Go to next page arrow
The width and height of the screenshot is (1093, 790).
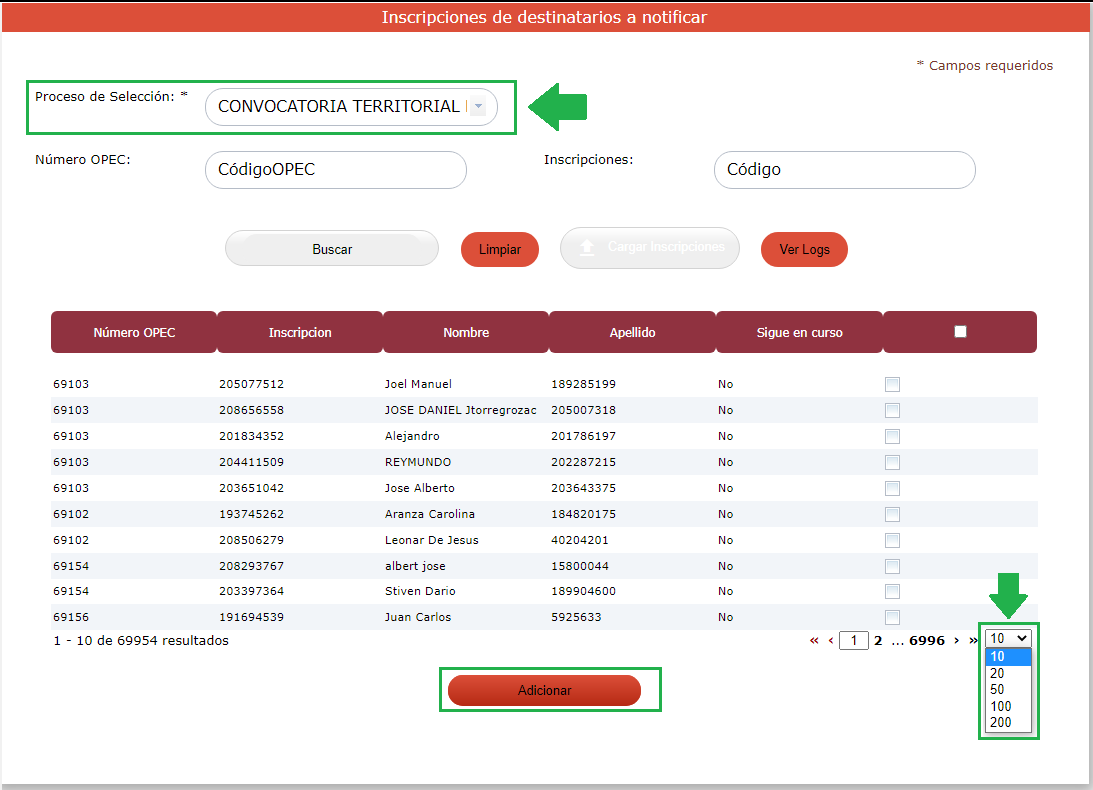957,641
